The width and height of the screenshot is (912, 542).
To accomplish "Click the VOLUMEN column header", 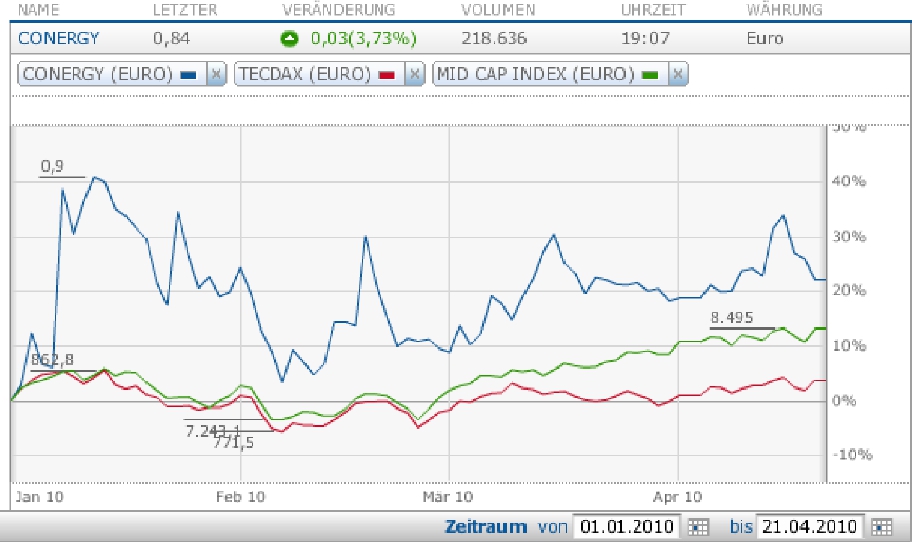I will tap(498, 10).
